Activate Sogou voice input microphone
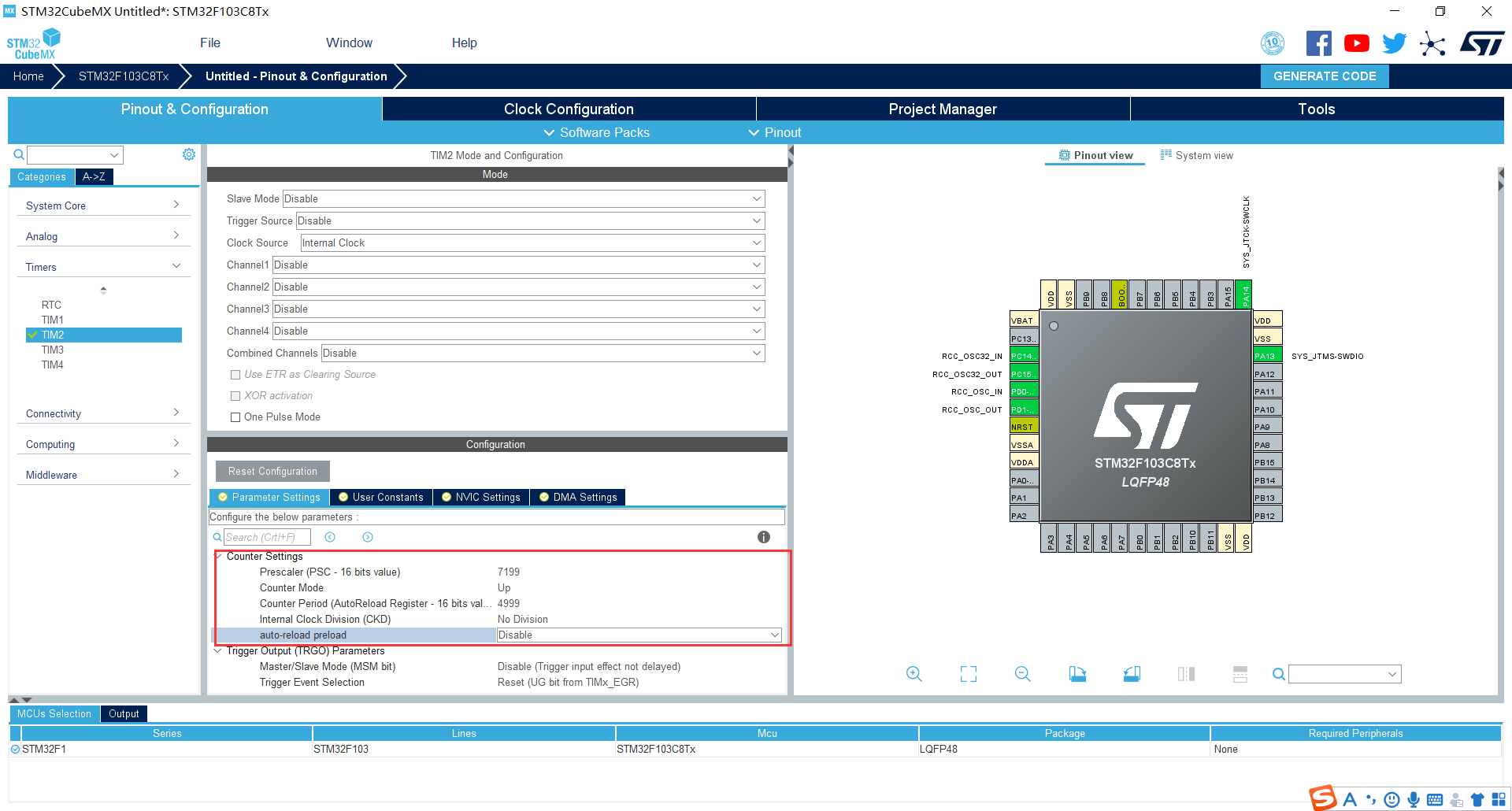This screenshot has width=1512, height=811. (1414, 800)
